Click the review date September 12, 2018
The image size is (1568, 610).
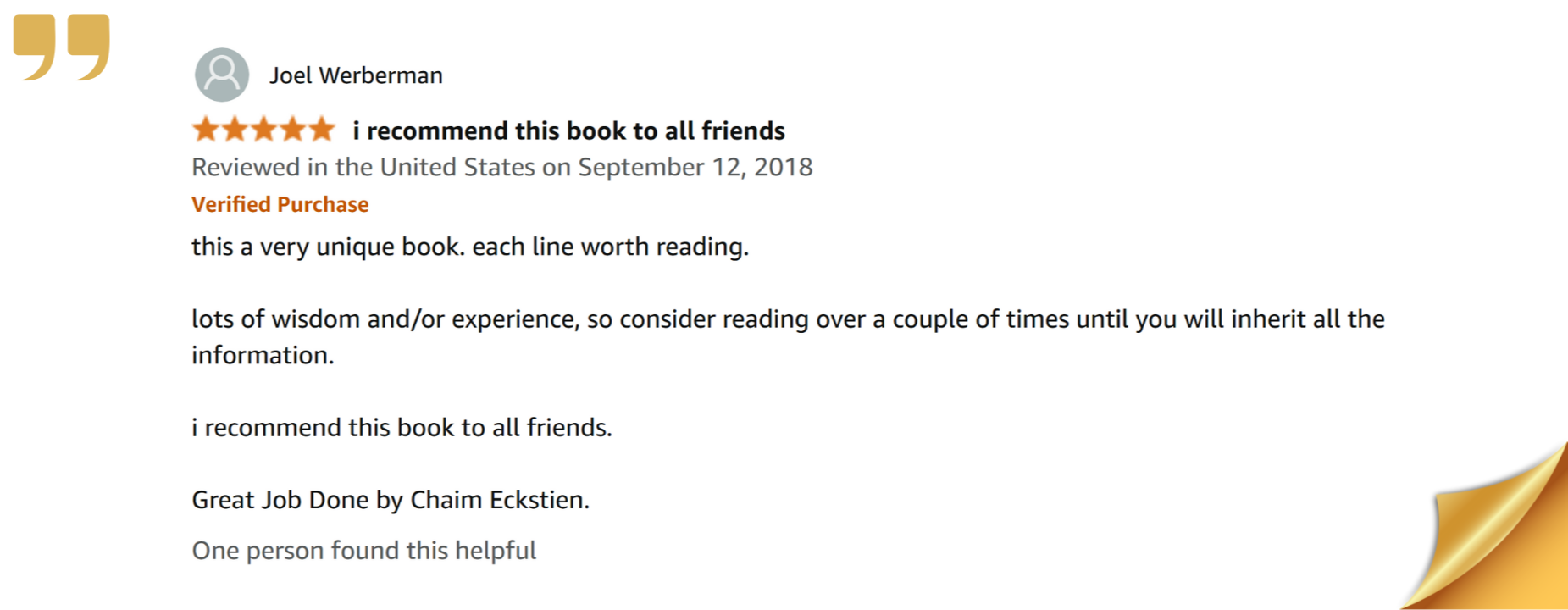(695, 167)
